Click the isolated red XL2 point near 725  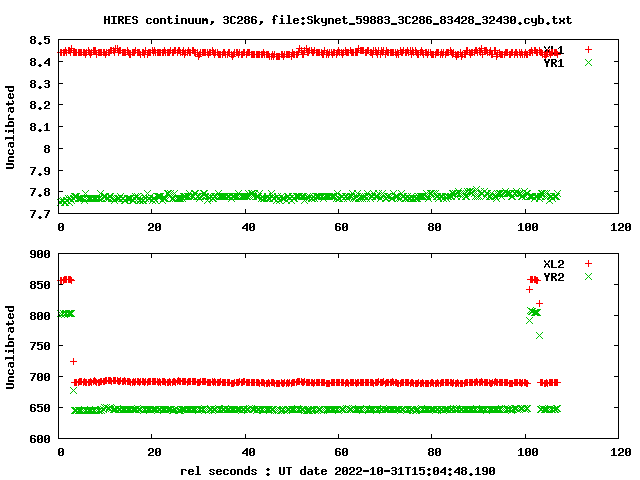[x=73, y=362]
